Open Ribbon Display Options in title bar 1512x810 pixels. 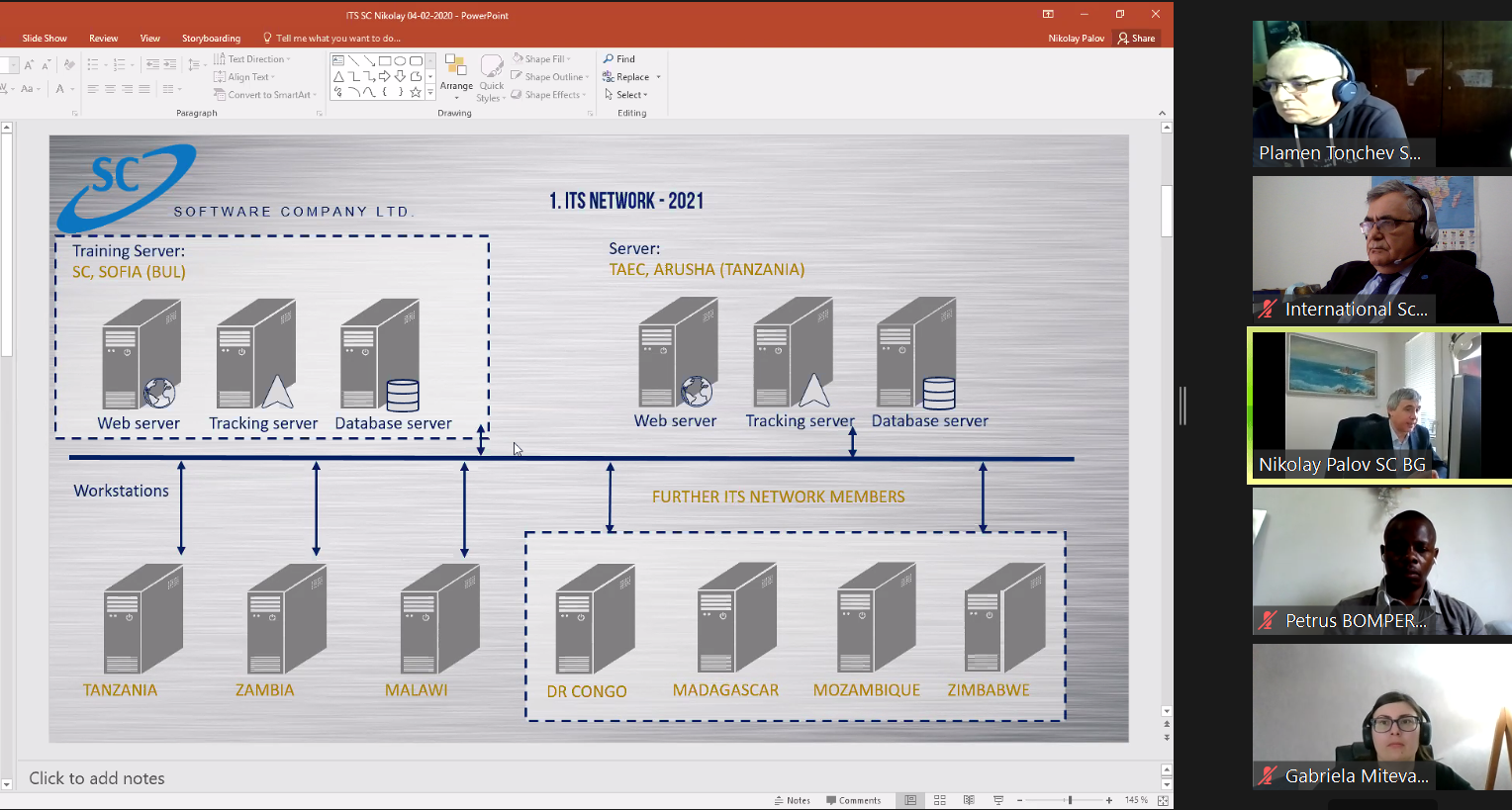pos(1048,14)
